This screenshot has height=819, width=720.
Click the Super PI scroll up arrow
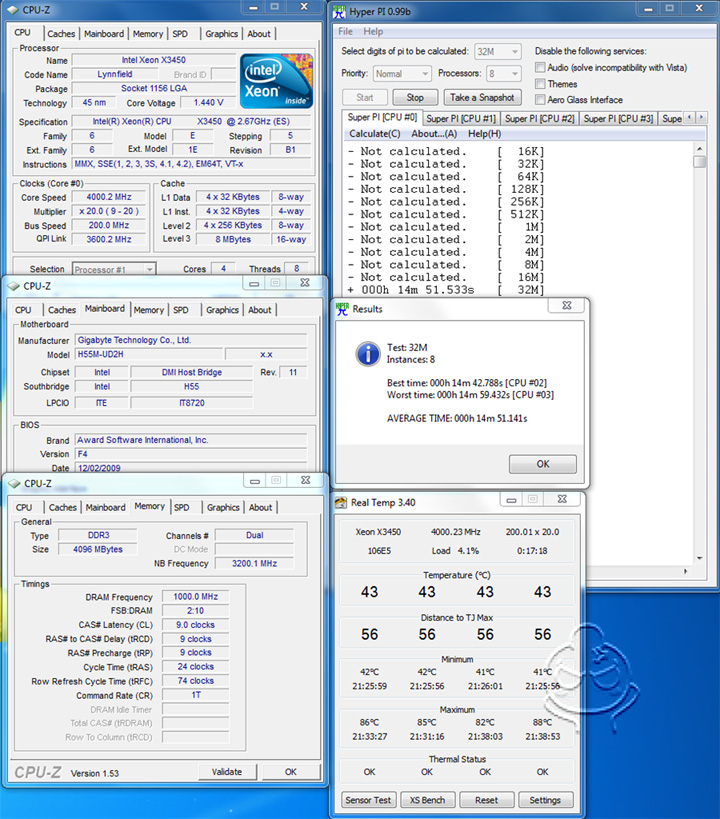[x=699, y=149]
